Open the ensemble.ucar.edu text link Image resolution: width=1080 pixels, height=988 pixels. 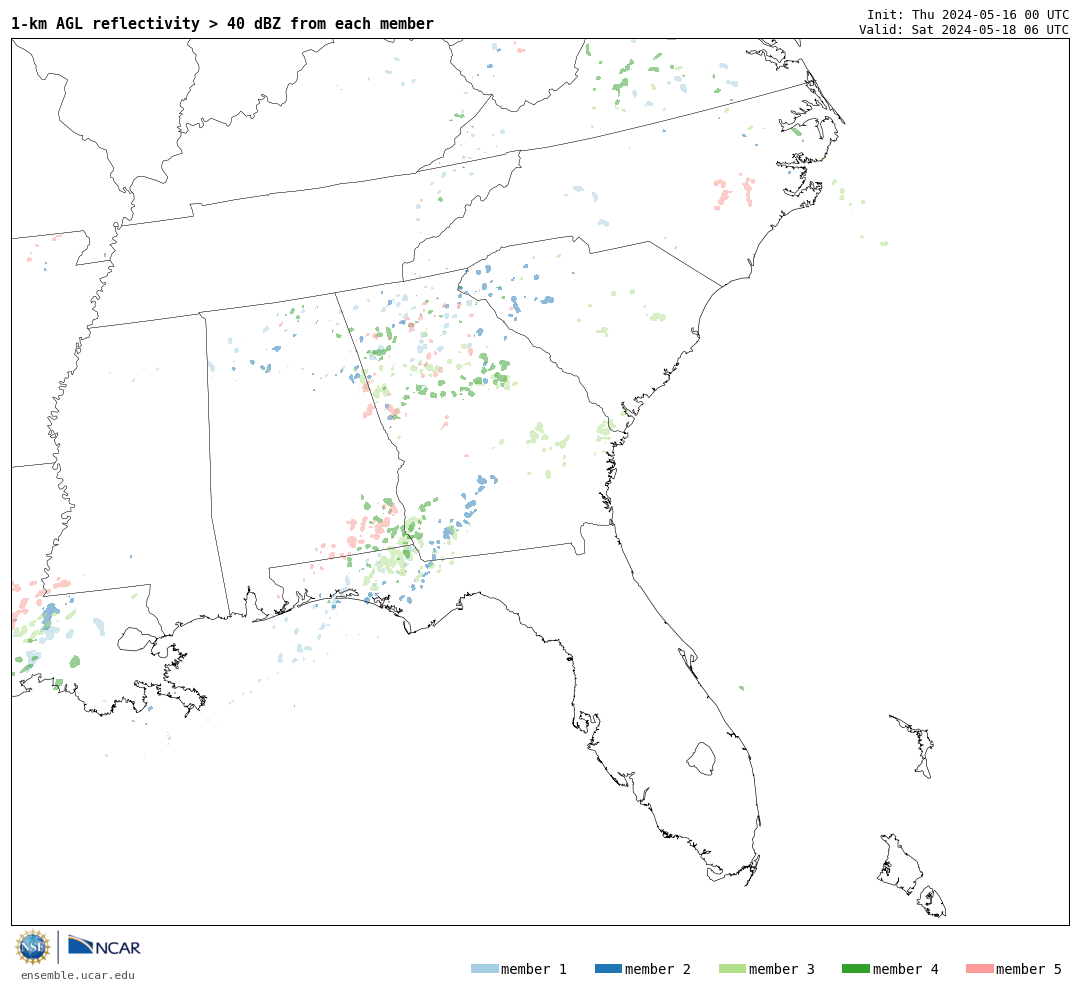point(78,975)
